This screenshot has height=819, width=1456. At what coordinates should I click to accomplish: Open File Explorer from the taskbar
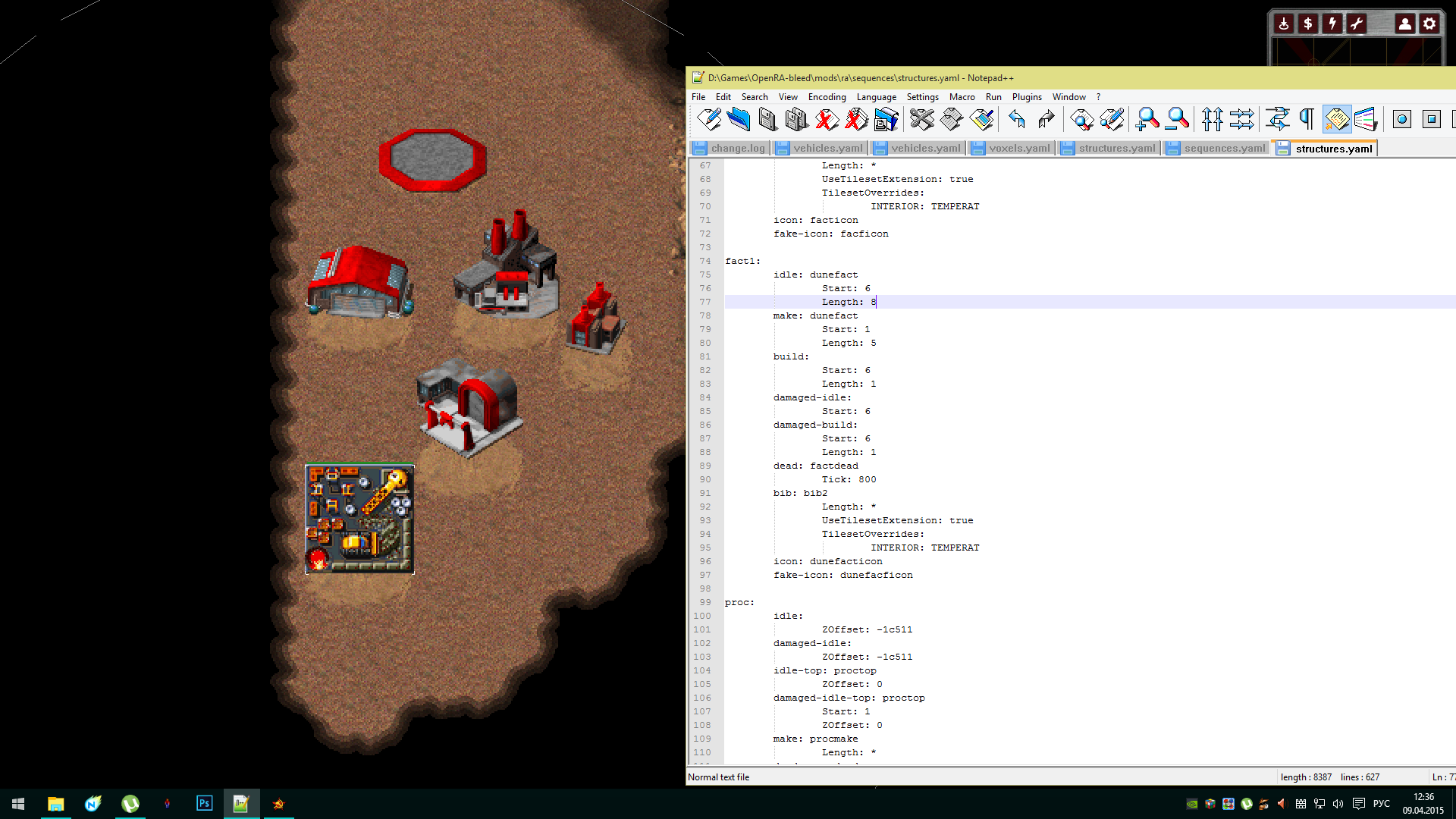click(x=55, y=804)
